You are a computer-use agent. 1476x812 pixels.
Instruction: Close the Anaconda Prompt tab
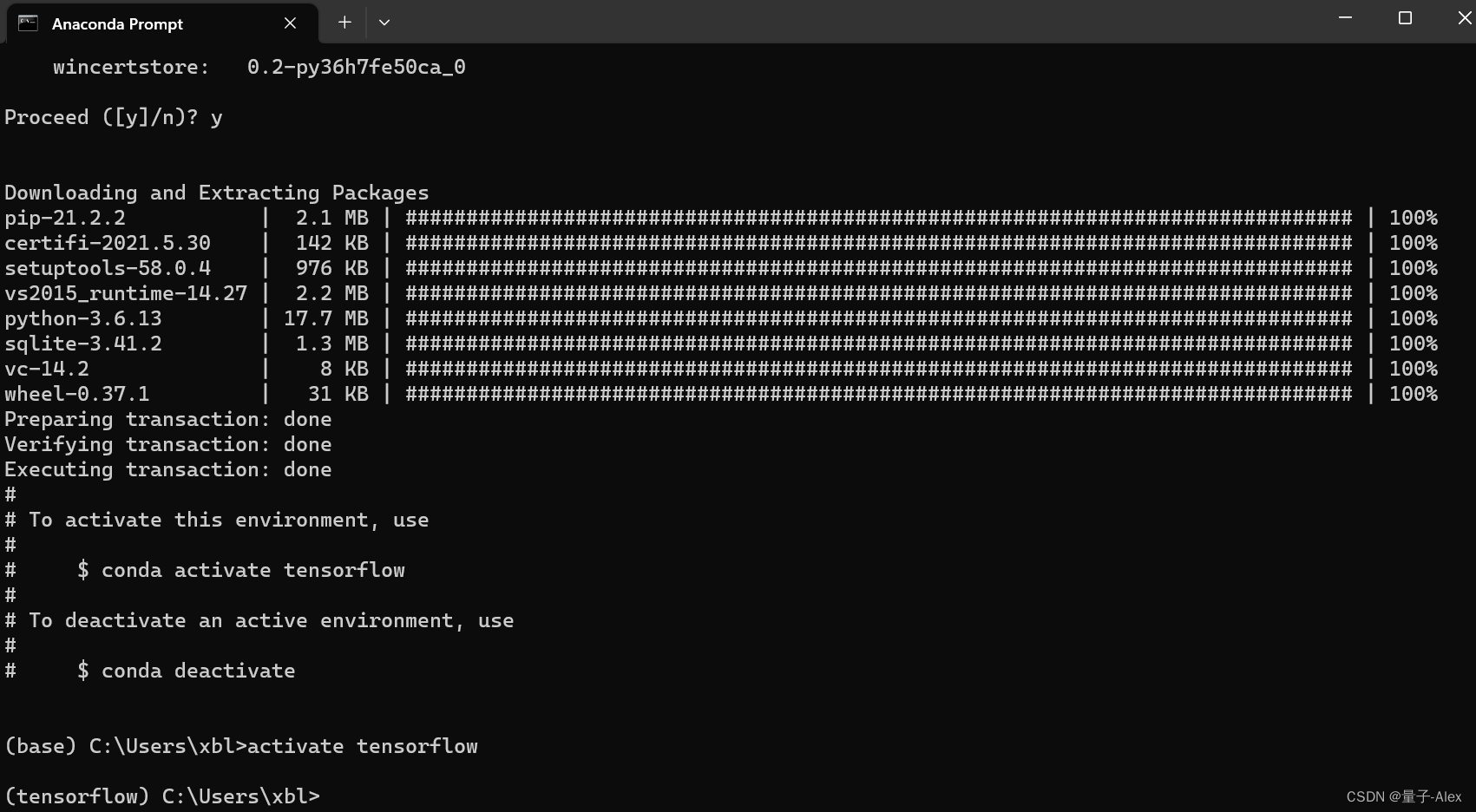[289, 23]
